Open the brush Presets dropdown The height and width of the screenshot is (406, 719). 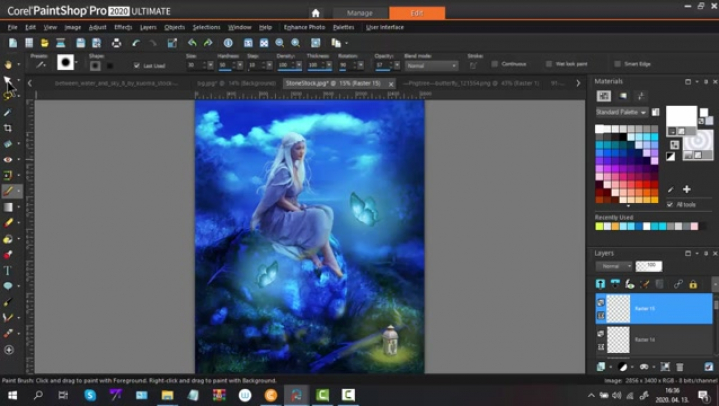click(40, 65)
